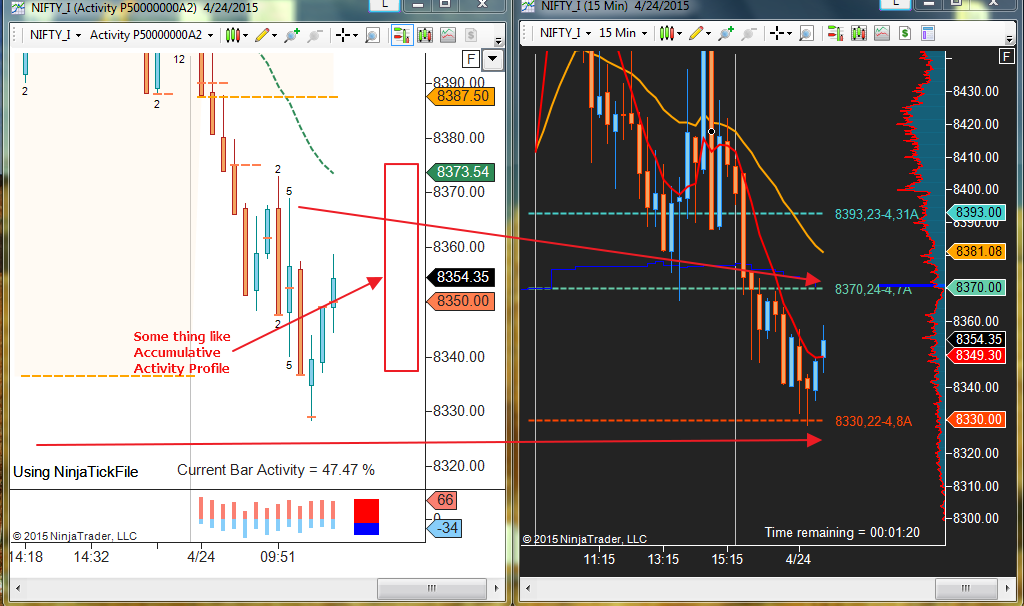This screenshot has width=1024, height=606.
Task: Open the chart style candlestick icon in Activity chart
Action: click(x=232, y=35)
